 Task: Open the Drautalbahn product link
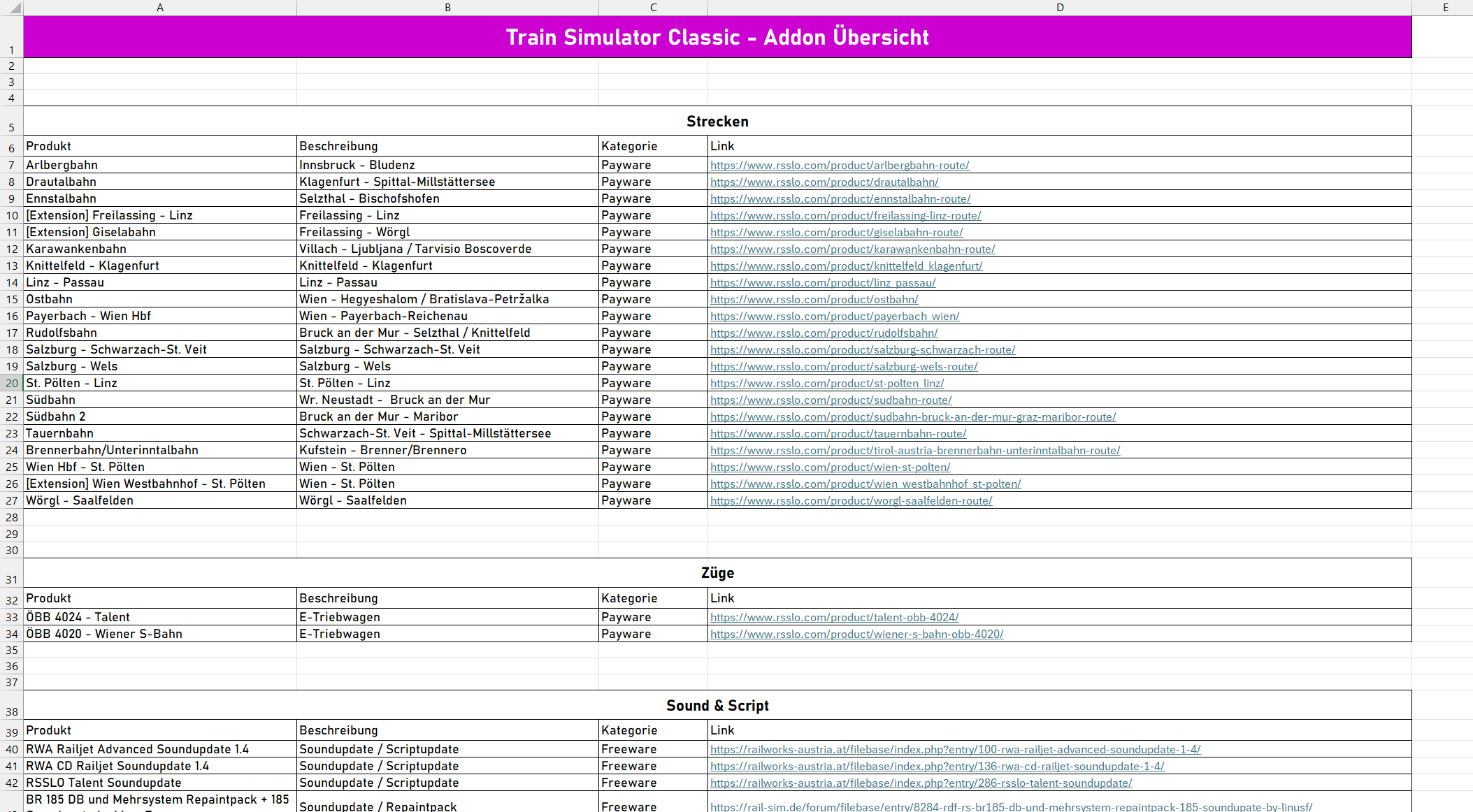pyautogui.click(x=824, y=182)
